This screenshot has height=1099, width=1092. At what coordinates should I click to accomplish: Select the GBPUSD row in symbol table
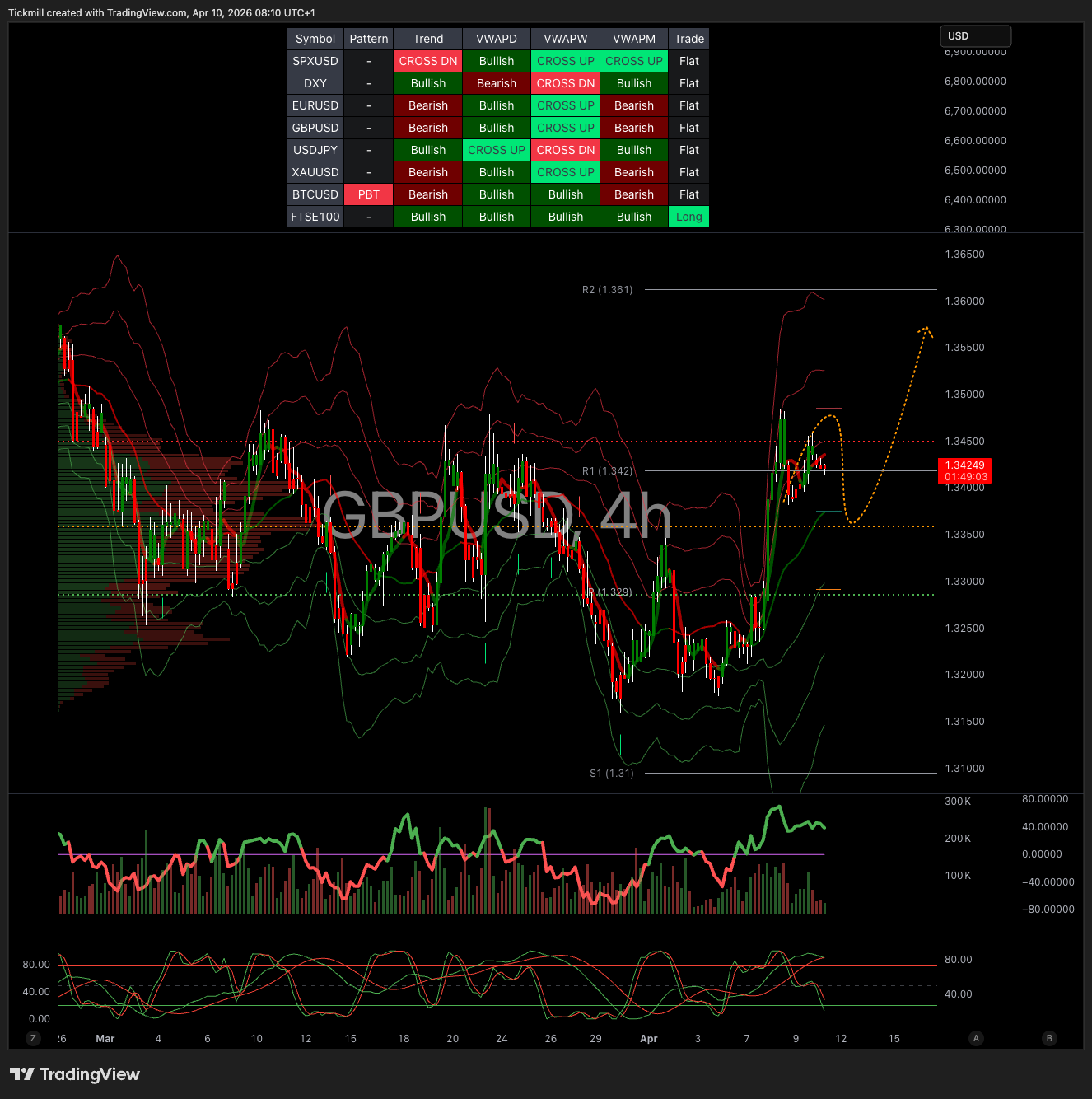coord(315,128)
